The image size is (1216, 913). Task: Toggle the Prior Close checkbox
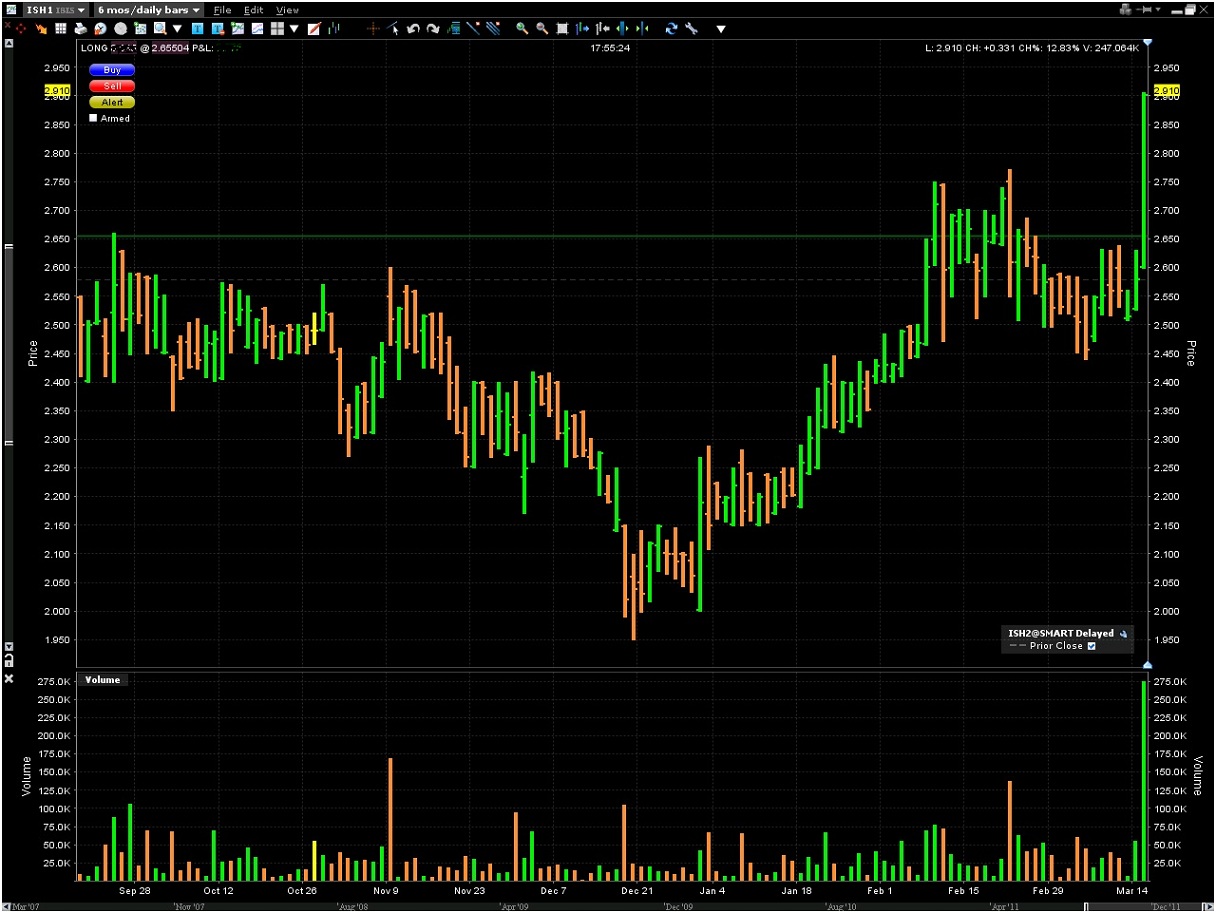click(1092, 645)
